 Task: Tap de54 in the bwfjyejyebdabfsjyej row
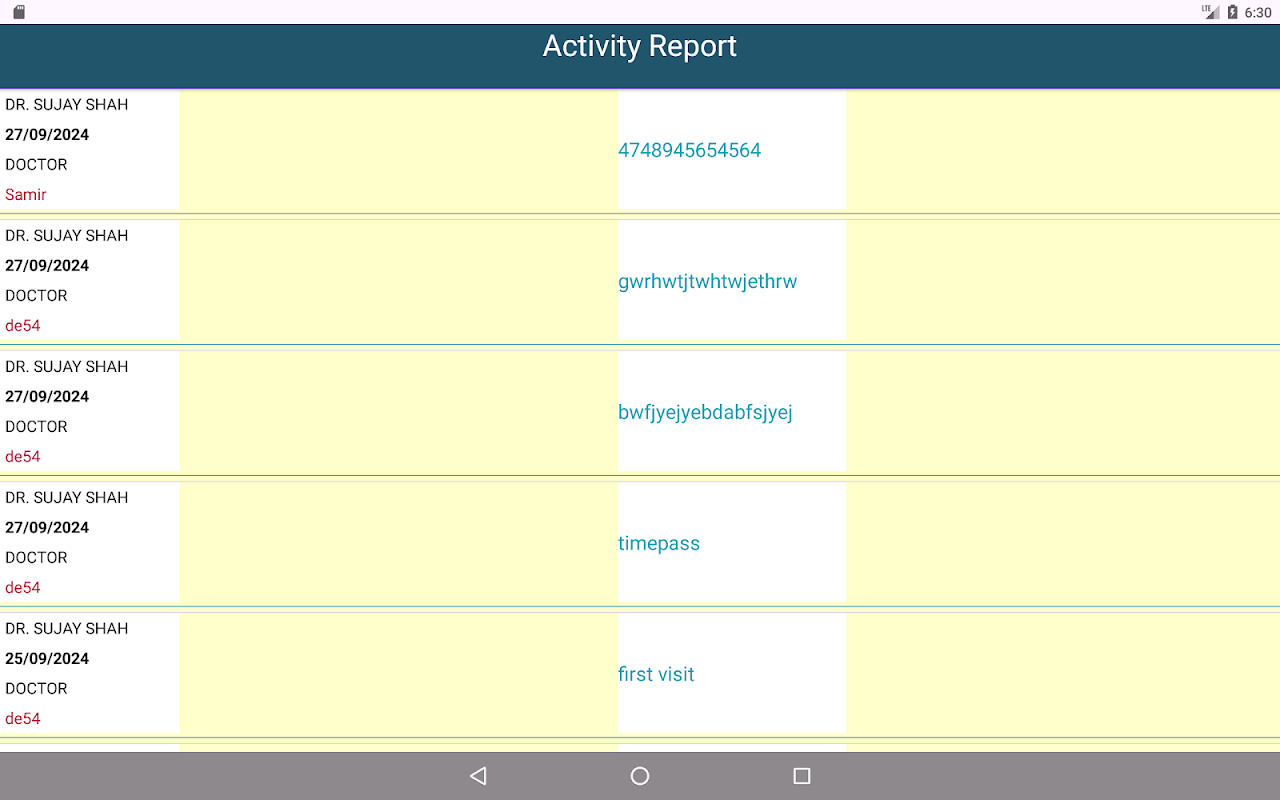pyautogui.click(x=23, y=456)
